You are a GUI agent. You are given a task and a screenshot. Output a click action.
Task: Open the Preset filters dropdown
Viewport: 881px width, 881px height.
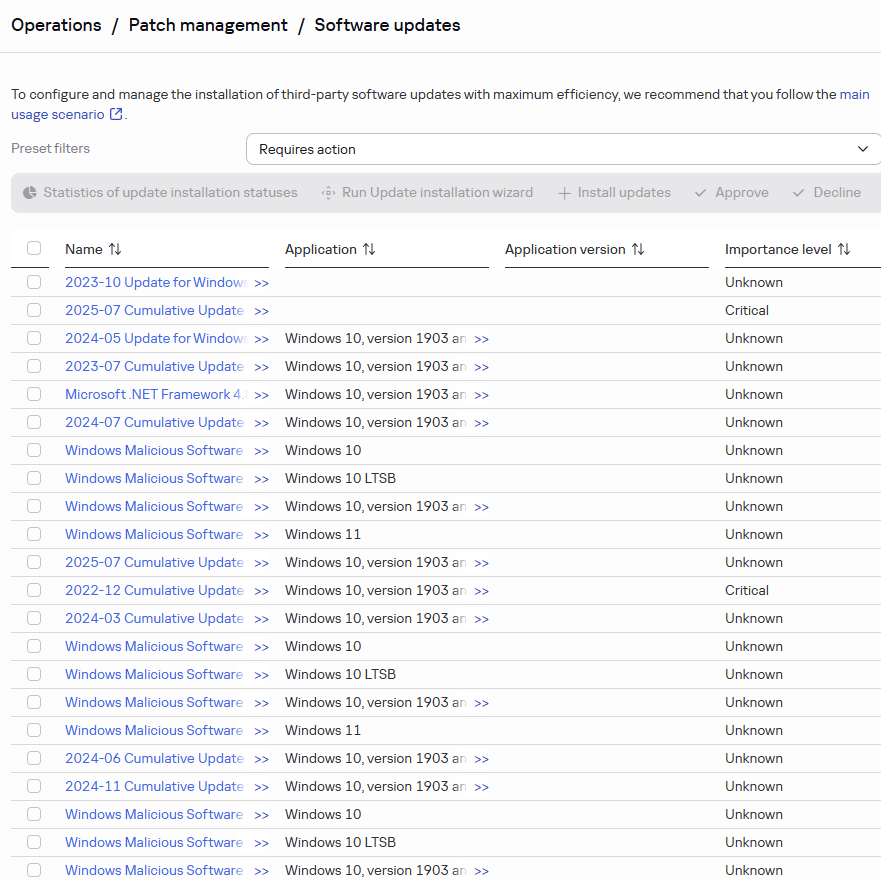coord(563,149)
